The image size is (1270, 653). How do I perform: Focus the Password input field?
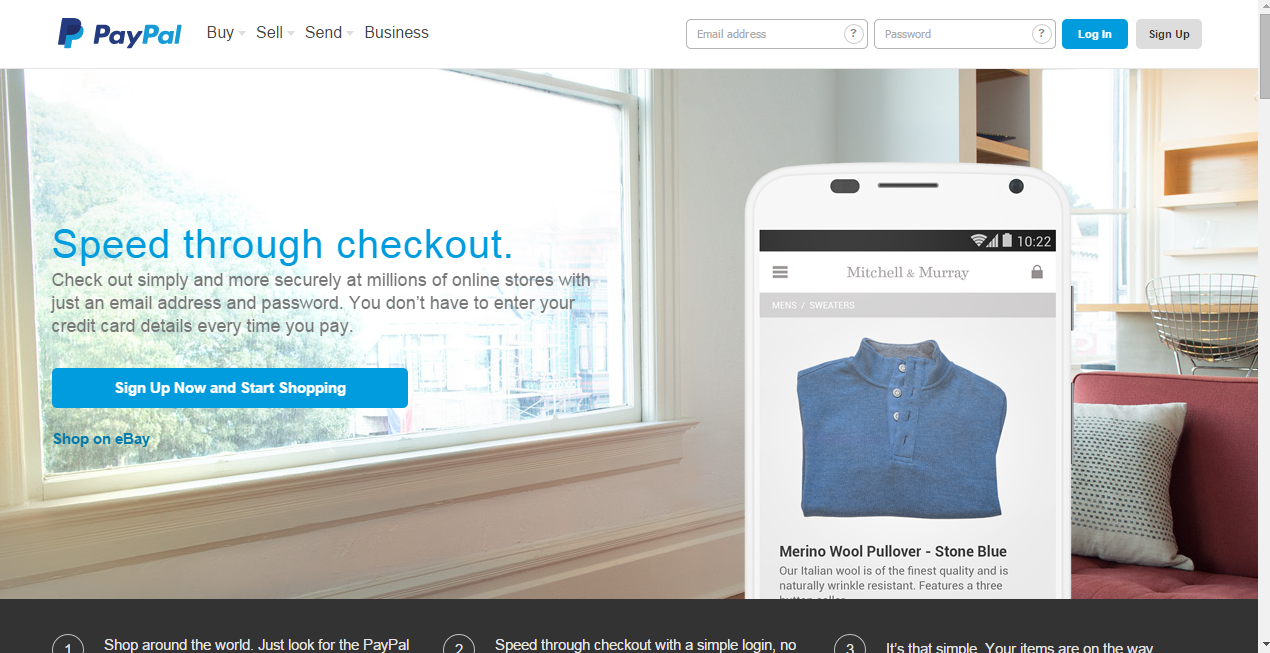tap(965, 34)
